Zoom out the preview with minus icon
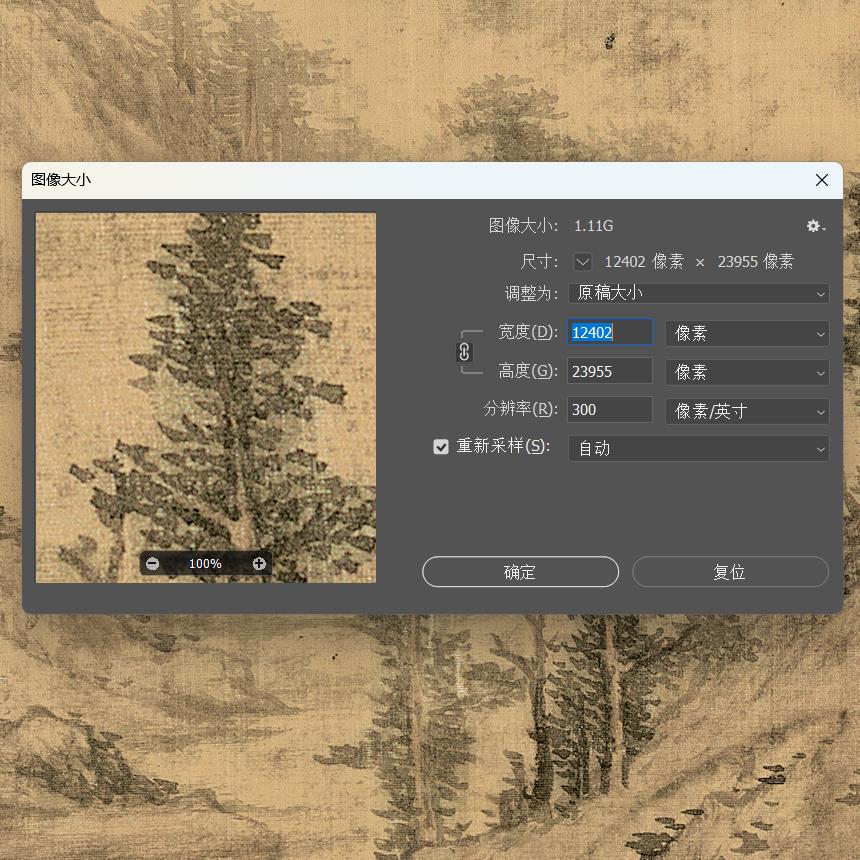The height and width of the screenshot is (860, 860). pyautogui.click(x=153, y=563)
